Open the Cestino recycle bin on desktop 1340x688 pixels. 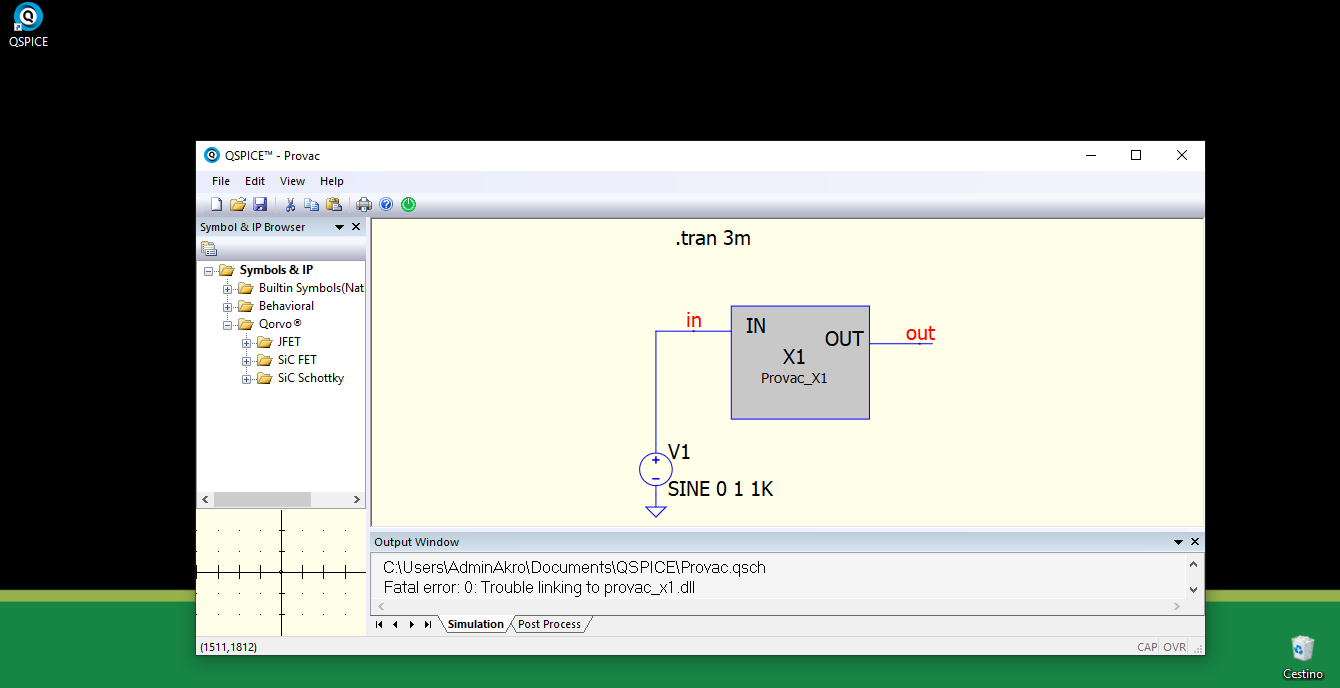(x=1302, y=657)
